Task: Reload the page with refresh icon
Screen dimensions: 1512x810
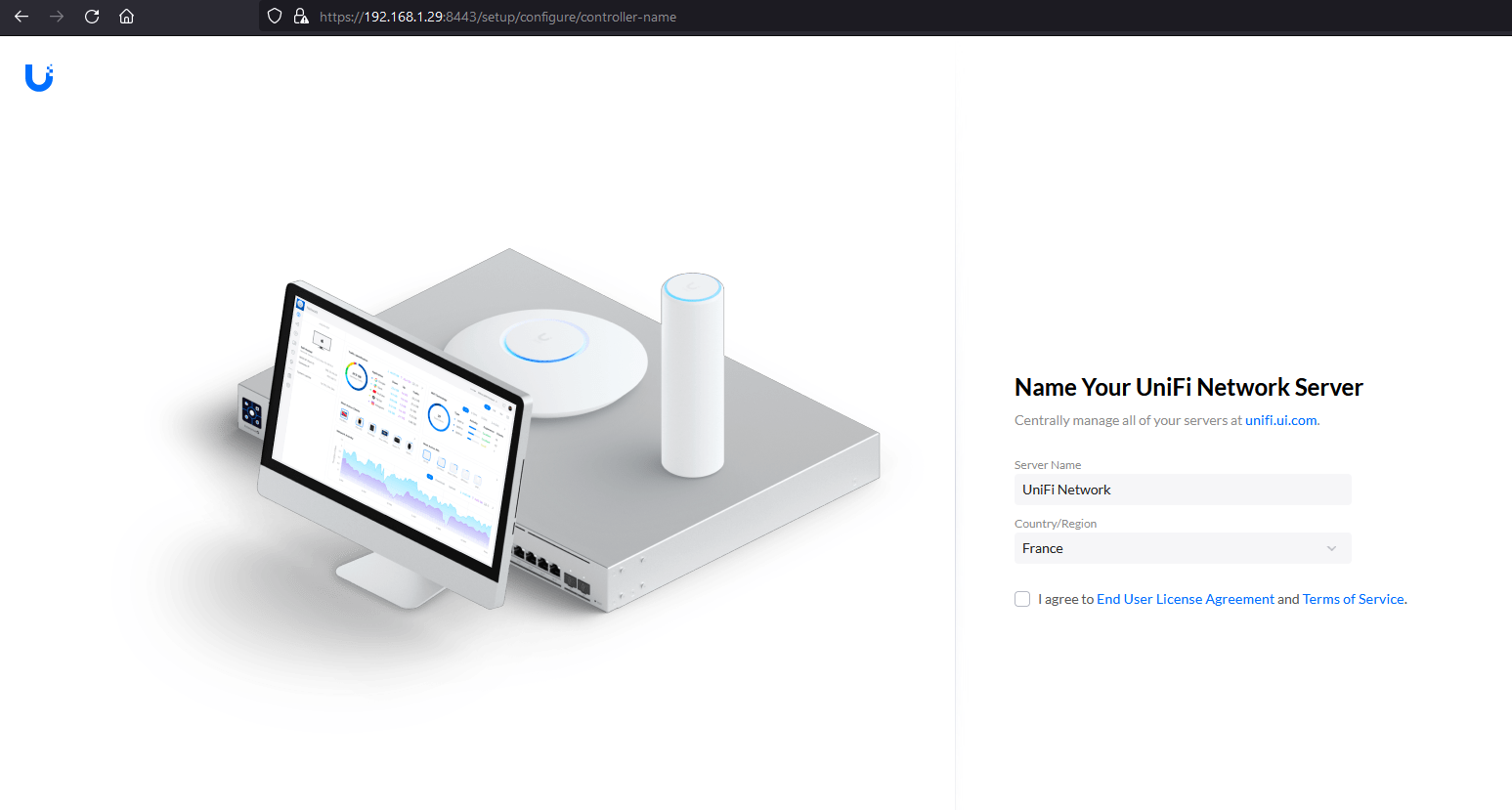Action: [92, 17]
